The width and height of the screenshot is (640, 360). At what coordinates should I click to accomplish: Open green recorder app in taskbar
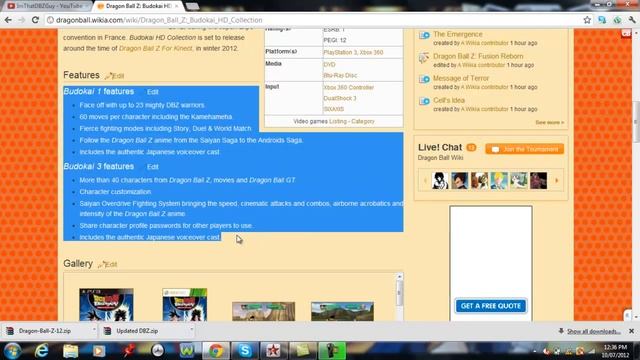[x=332, y=351]
